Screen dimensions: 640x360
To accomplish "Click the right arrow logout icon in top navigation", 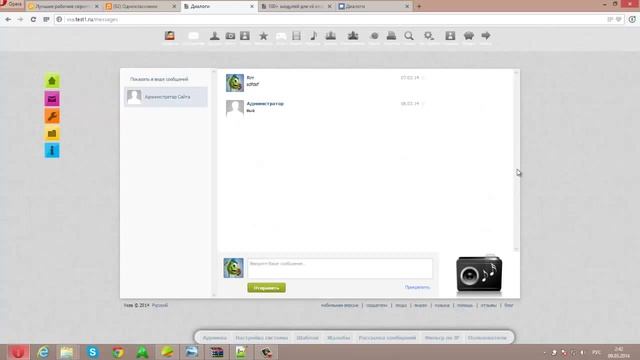I will pos(486,36).
